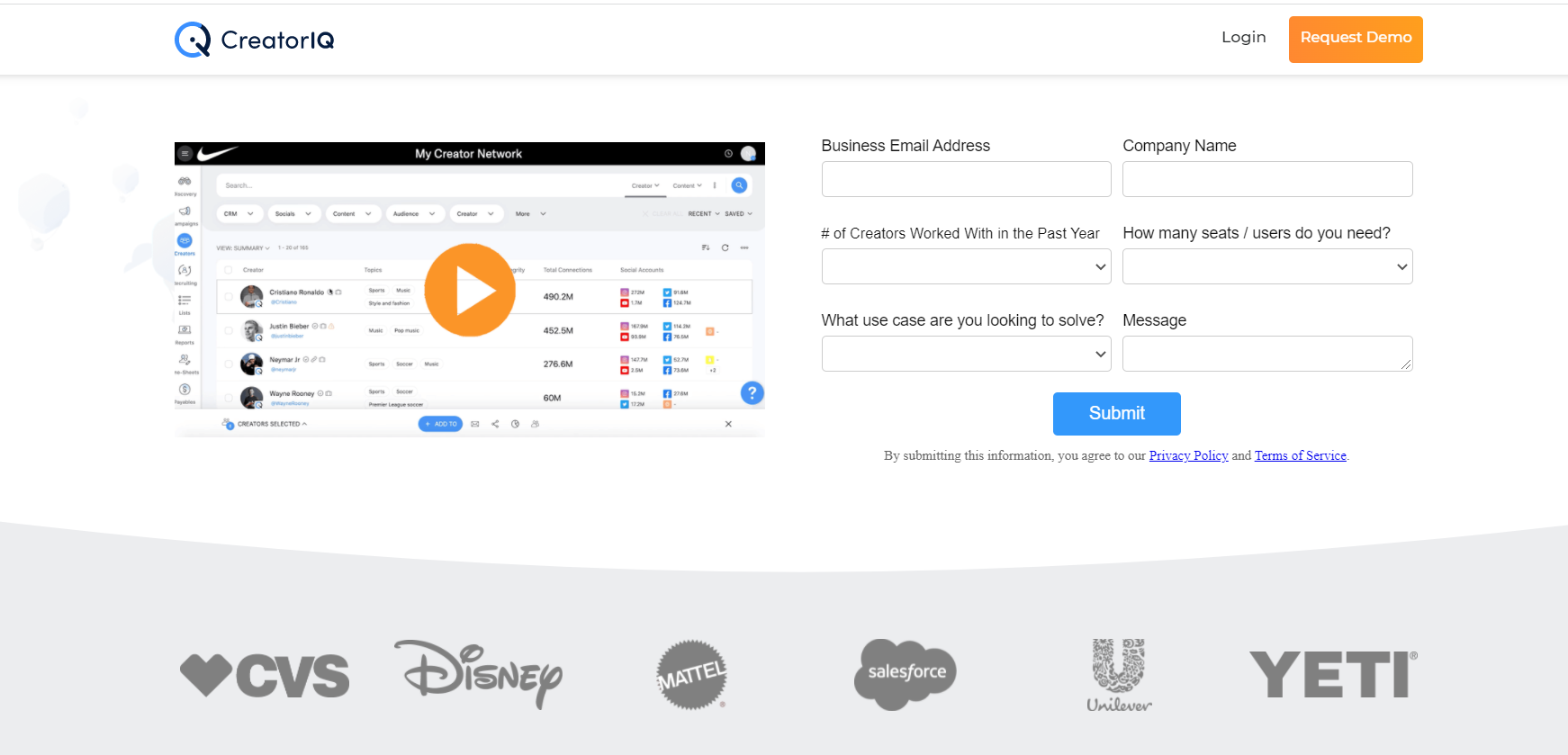Click the CVS logo
Image resolution: width=1568 pixels, height=755 pixels.
click(265, 676)
